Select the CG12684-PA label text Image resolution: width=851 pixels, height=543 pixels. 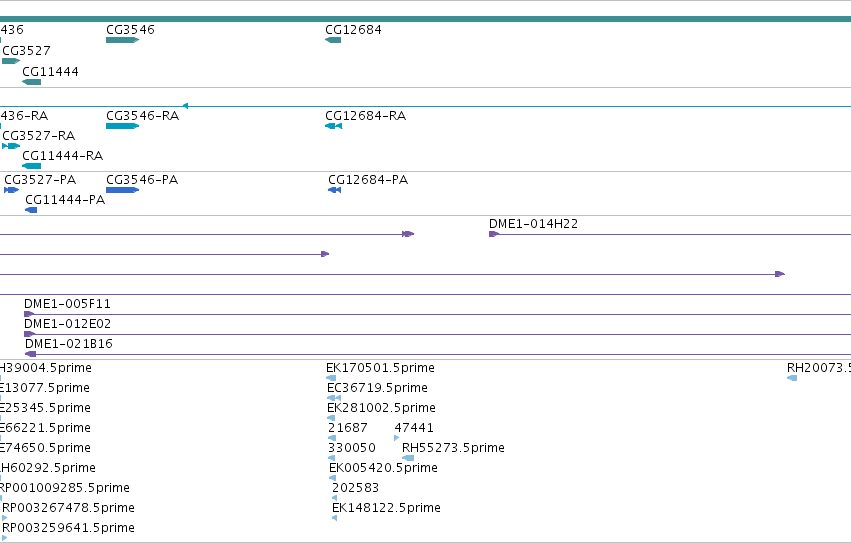(x=368, y=180)
